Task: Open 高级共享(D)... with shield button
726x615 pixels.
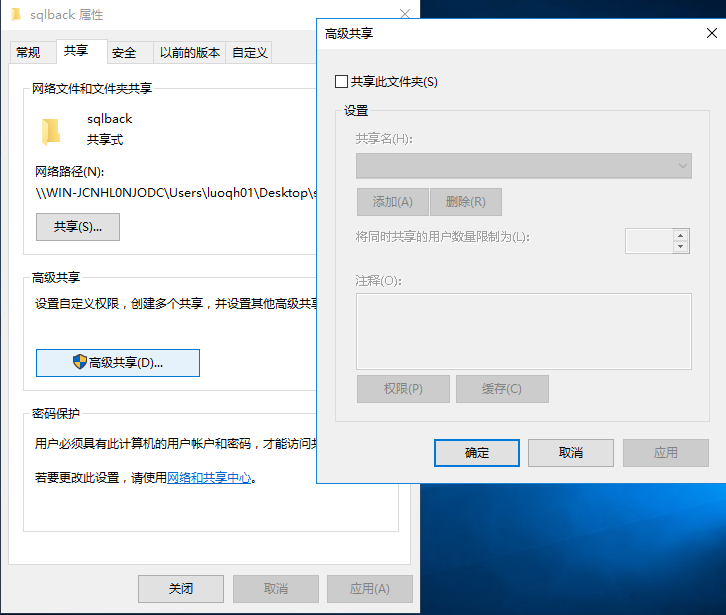Action: coord(118,363)
